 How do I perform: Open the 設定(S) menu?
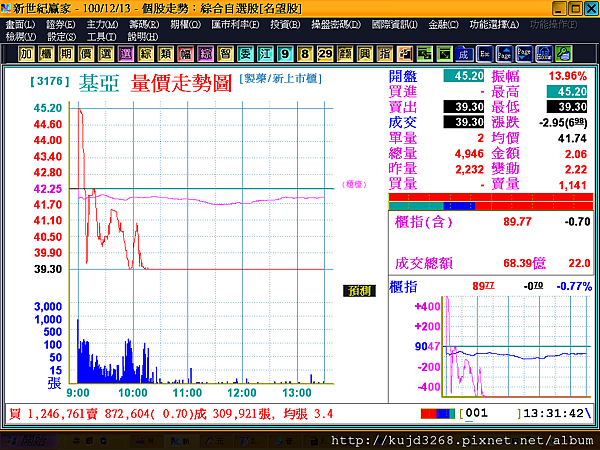pos(62,37)
